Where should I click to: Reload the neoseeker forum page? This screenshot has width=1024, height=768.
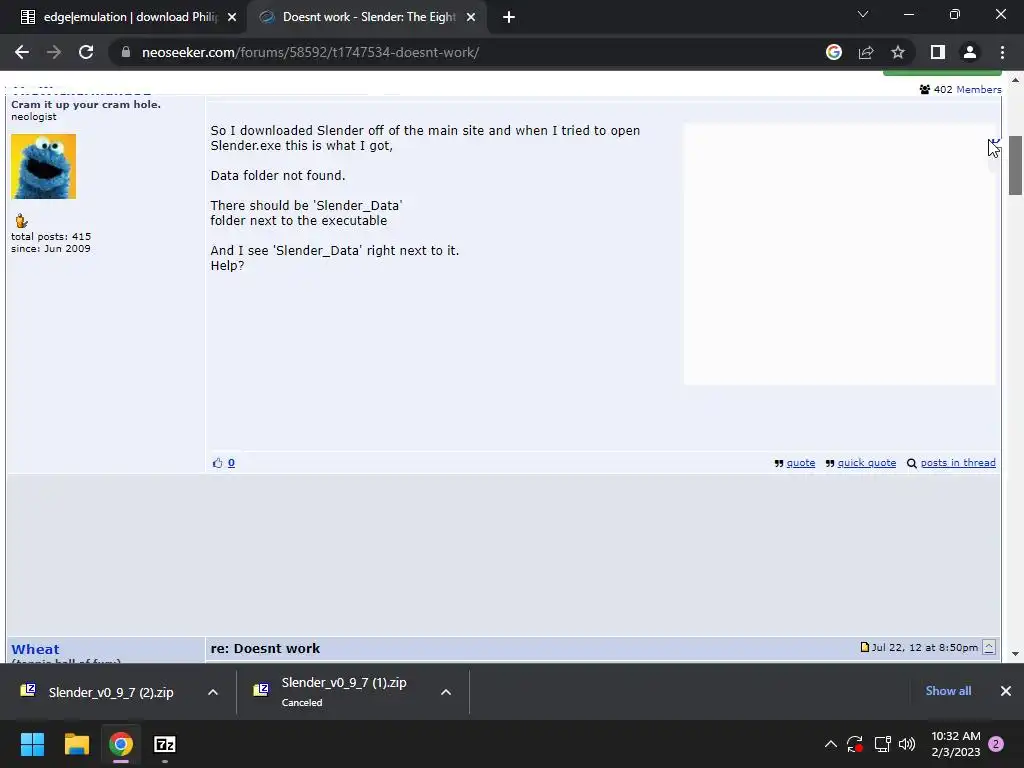(x=86, y=52)
